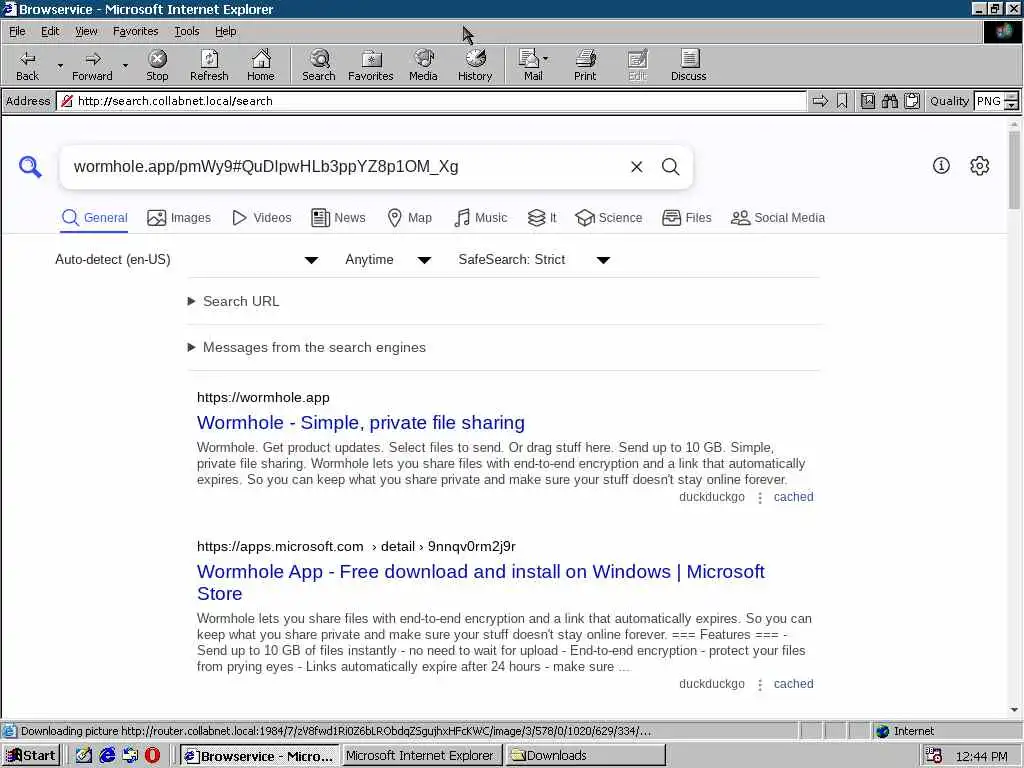Click the Go arrow beside the address bar
Image resolution: width=1024 pixels, height=768 pixels.
[x=820, y=101]
